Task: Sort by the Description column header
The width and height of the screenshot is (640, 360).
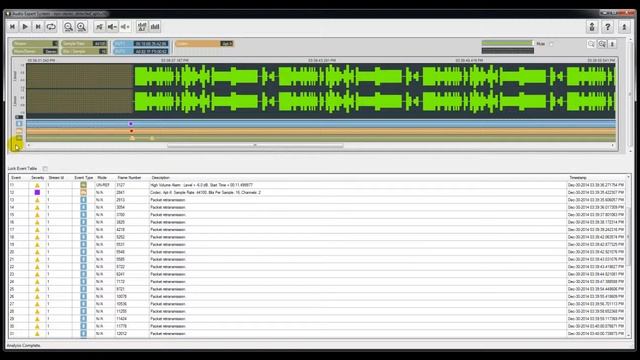Action: pos(161,178)
